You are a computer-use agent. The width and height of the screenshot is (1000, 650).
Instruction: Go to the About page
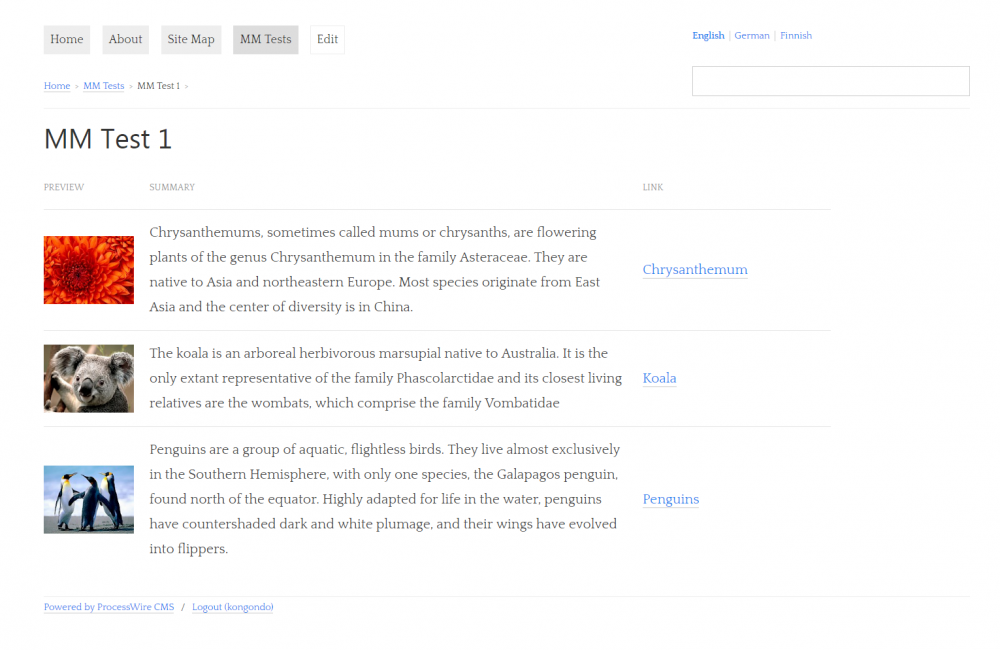(x=125, y=40)
